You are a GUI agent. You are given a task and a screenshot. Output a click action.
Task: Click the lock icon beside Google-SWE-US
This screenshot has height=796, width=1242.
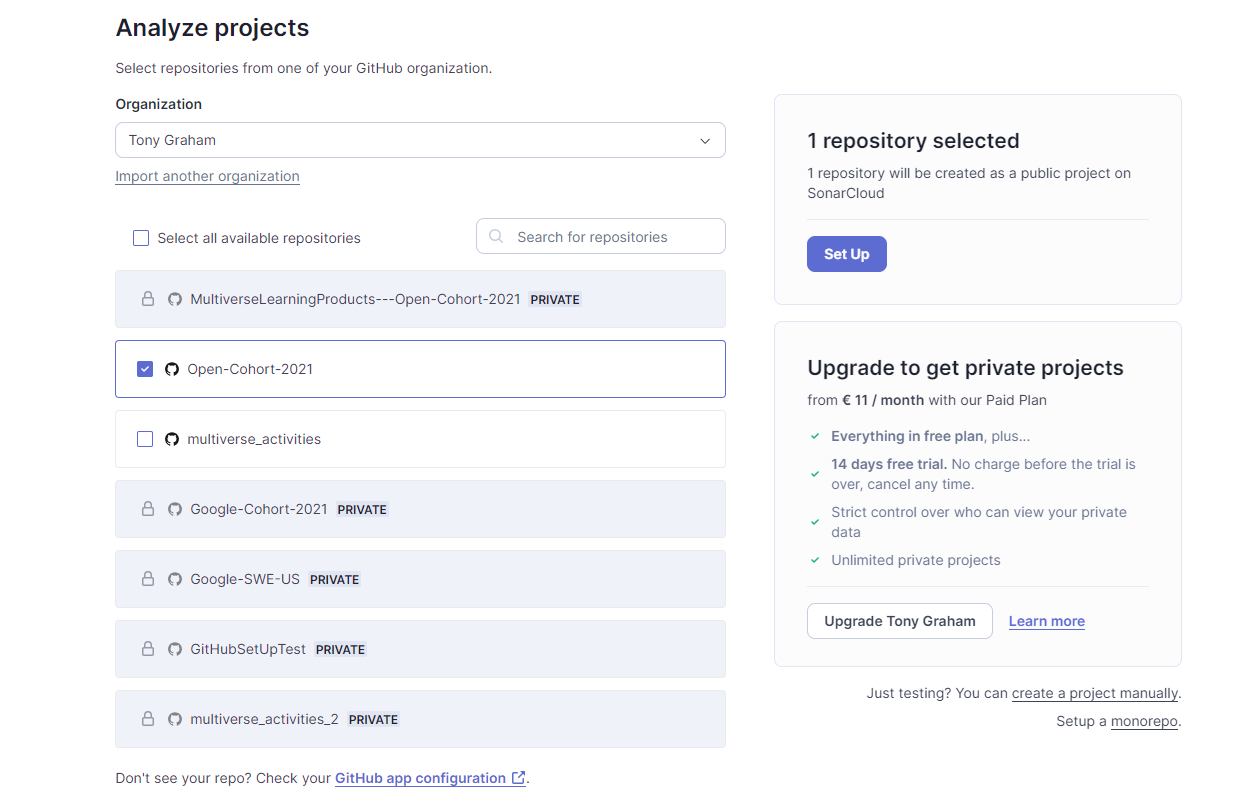coord(148,579)
